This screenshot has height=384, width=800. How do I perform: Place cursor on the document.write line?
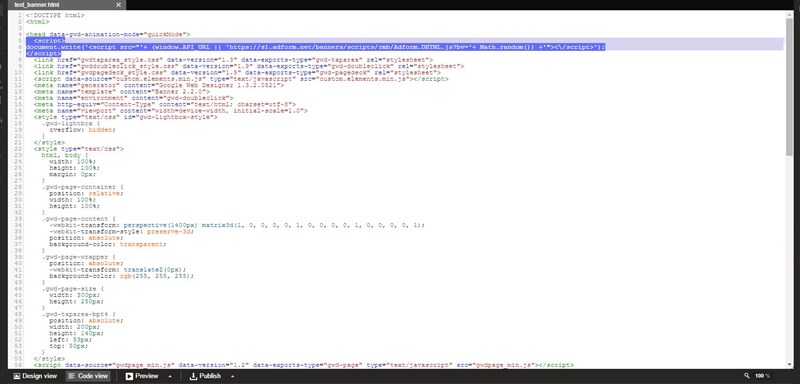[x=316, y=47]
